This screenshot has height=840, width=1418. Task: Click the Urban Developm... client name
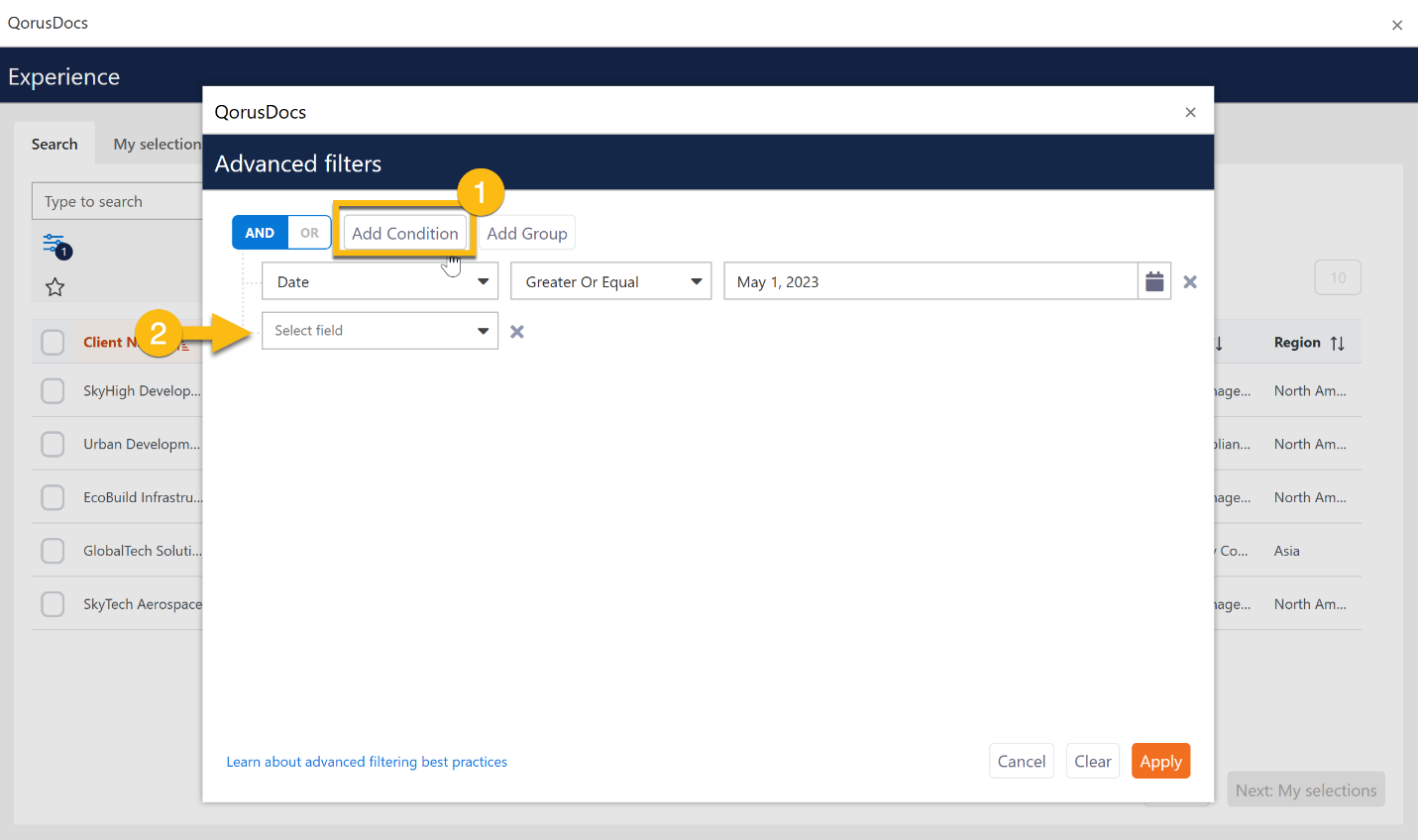click(142, 444)
